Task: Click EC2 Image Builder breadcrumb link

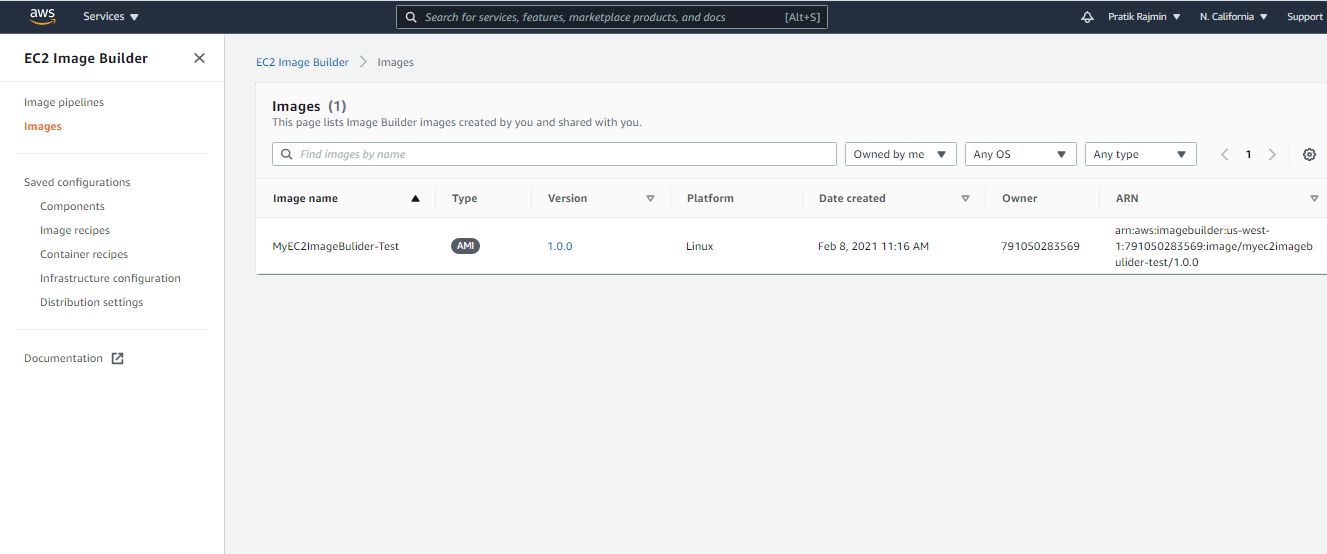Action: click(302, 62)
